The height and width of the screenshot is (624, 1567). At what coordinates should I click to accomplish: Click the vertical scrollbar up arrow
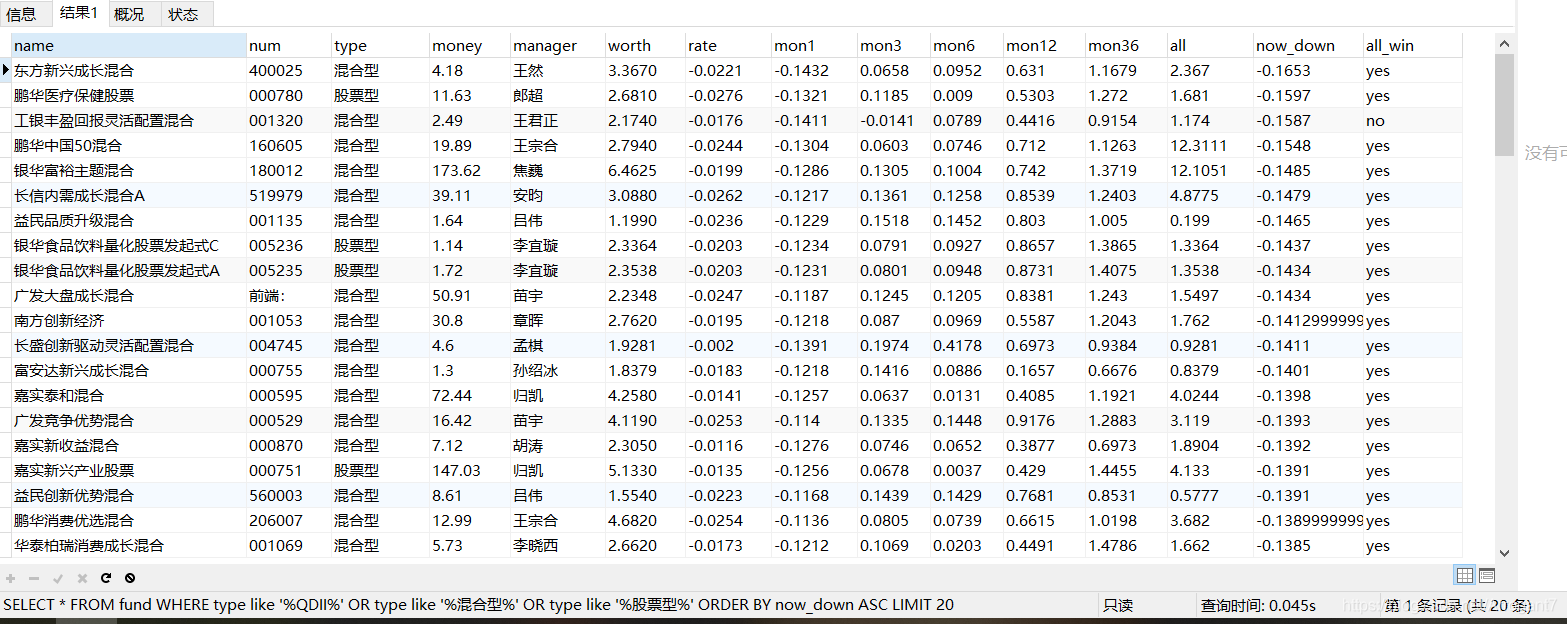1504,42
